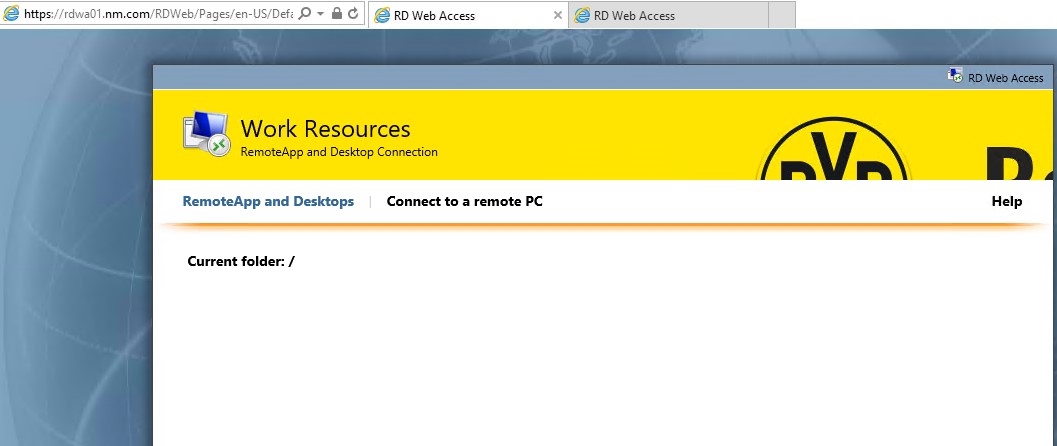Click the RD Web Access text in the header bar
Screen dimensions: 1057x446
[x=1005, y=78]
